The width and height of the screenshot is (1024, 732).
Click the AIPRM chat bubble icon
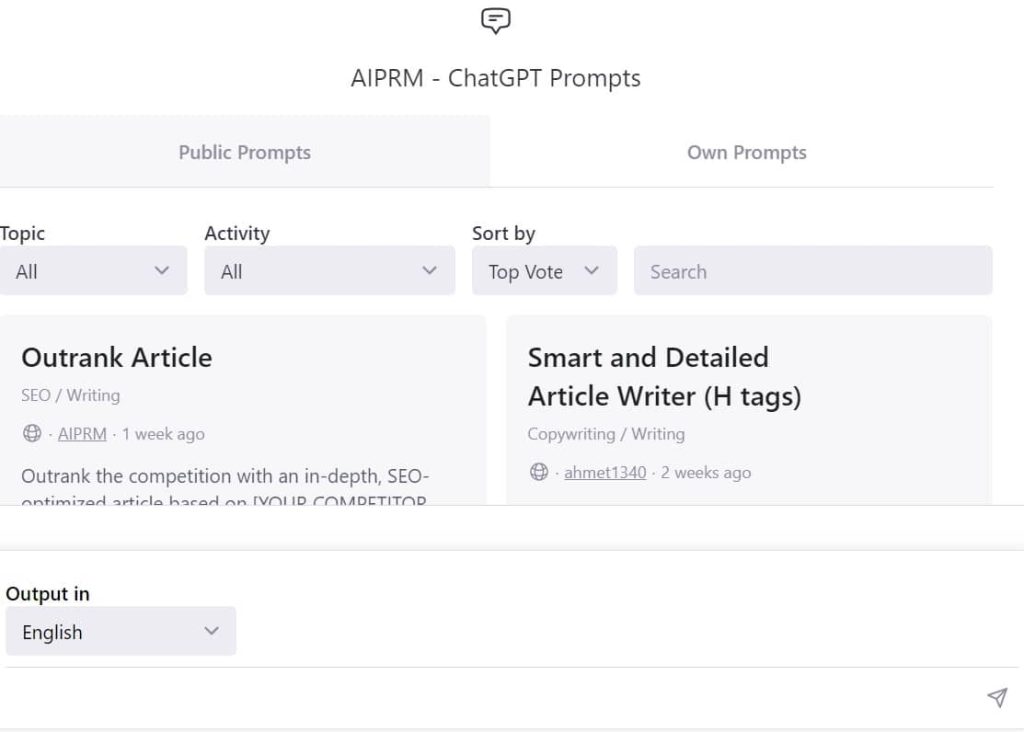[496, 20]
